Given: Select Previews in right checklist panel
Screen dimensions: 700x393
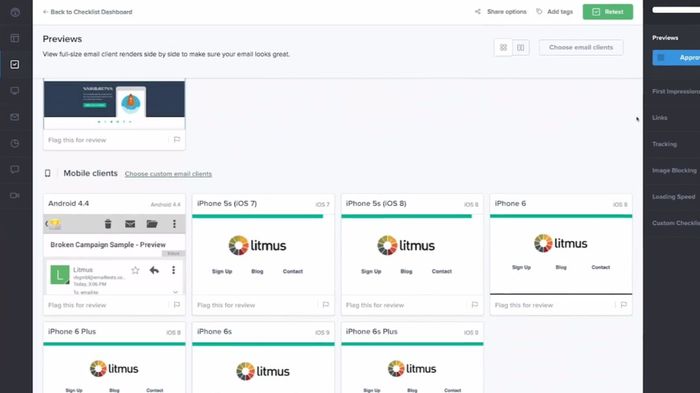Looking at the screenshot, I should (665, 38).
